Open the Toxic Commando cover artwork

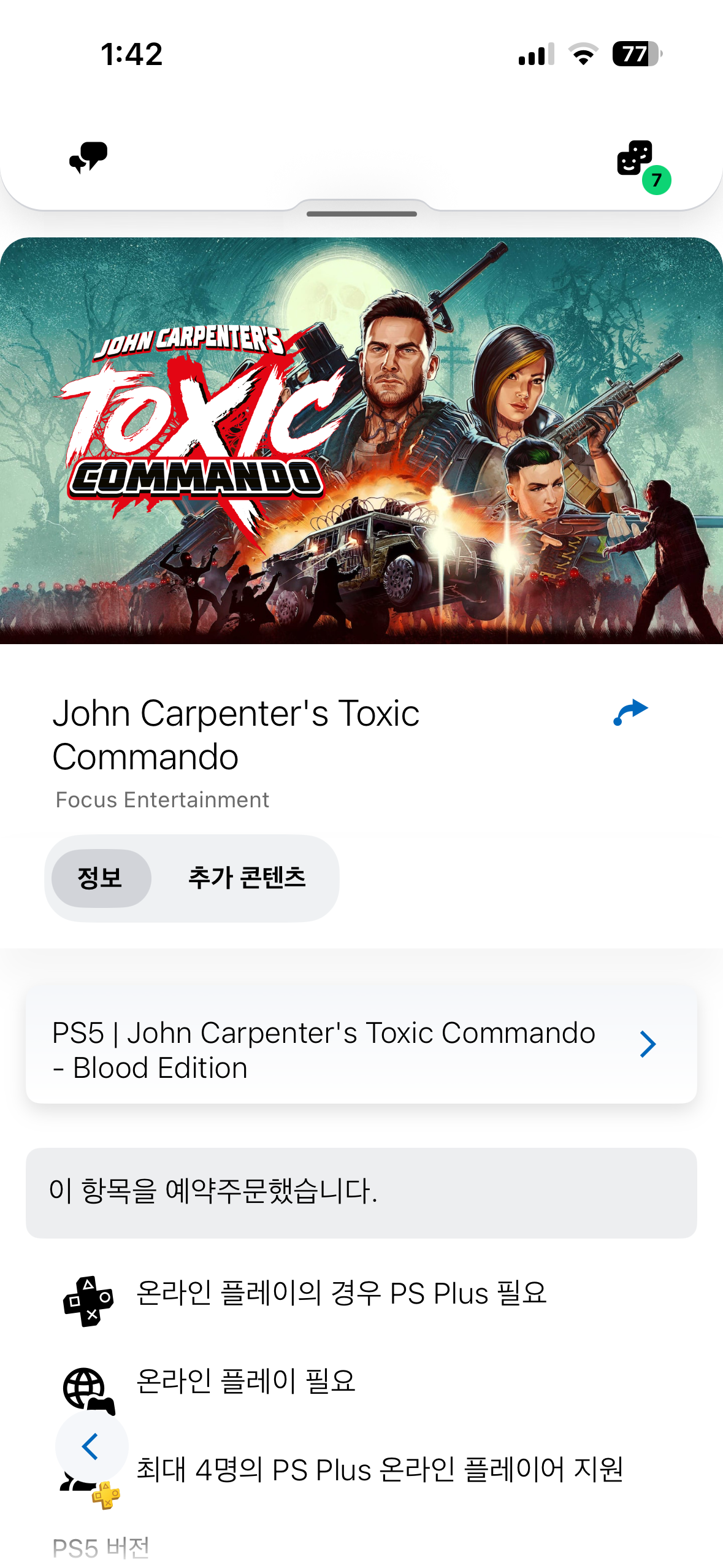tap(361, 440)
